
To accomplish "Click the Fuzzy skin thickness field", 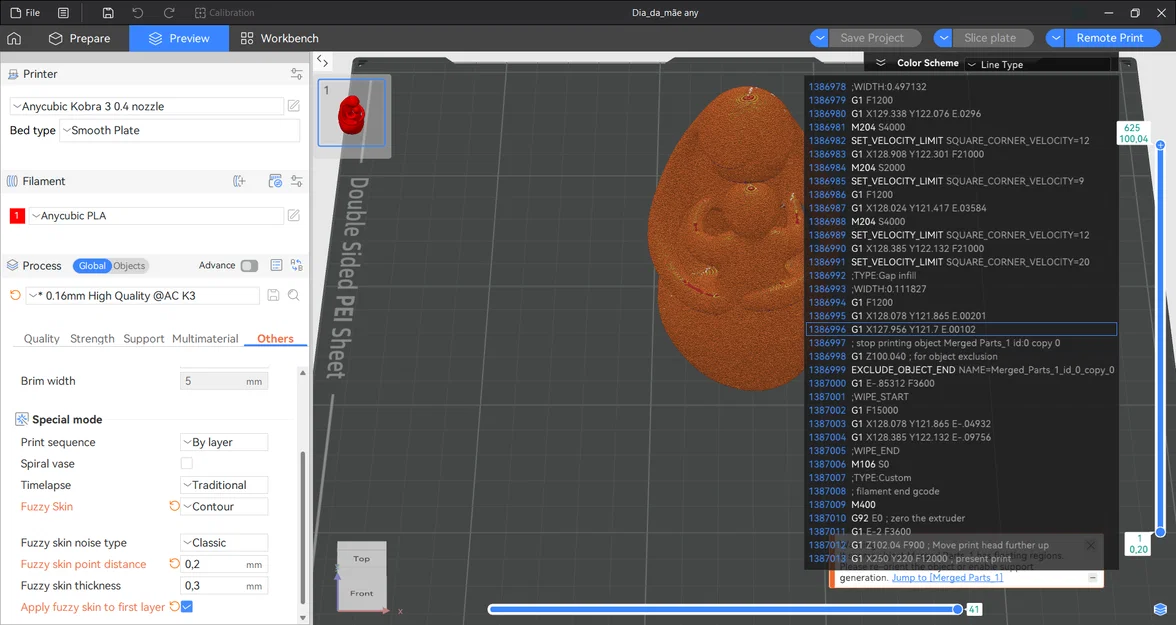I will (x=224, y=585).
